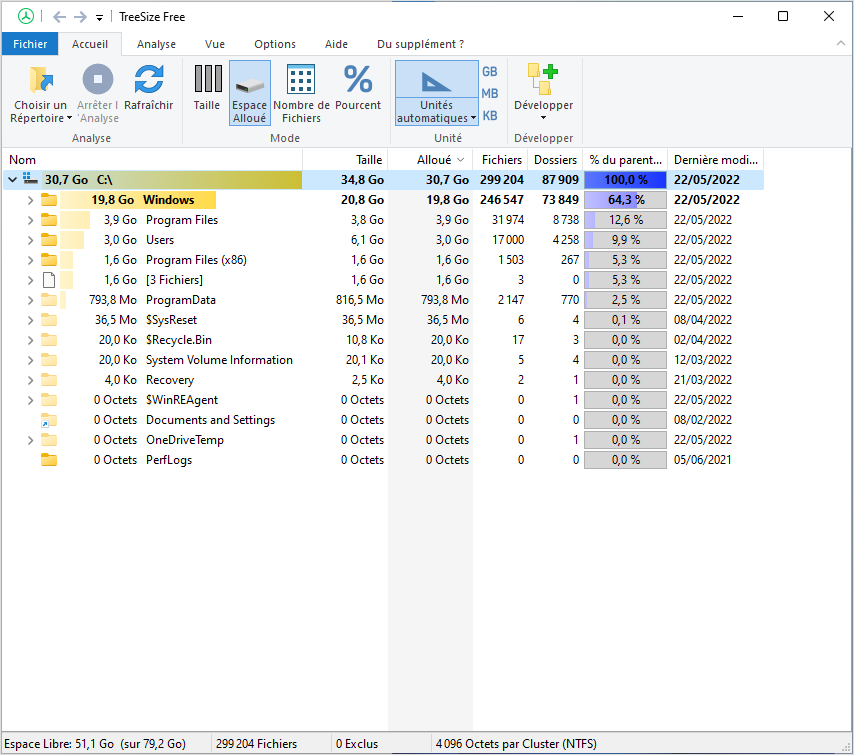854x755 pixels.
Task: Click the Windows folder icon
Action: pos(49,199)
